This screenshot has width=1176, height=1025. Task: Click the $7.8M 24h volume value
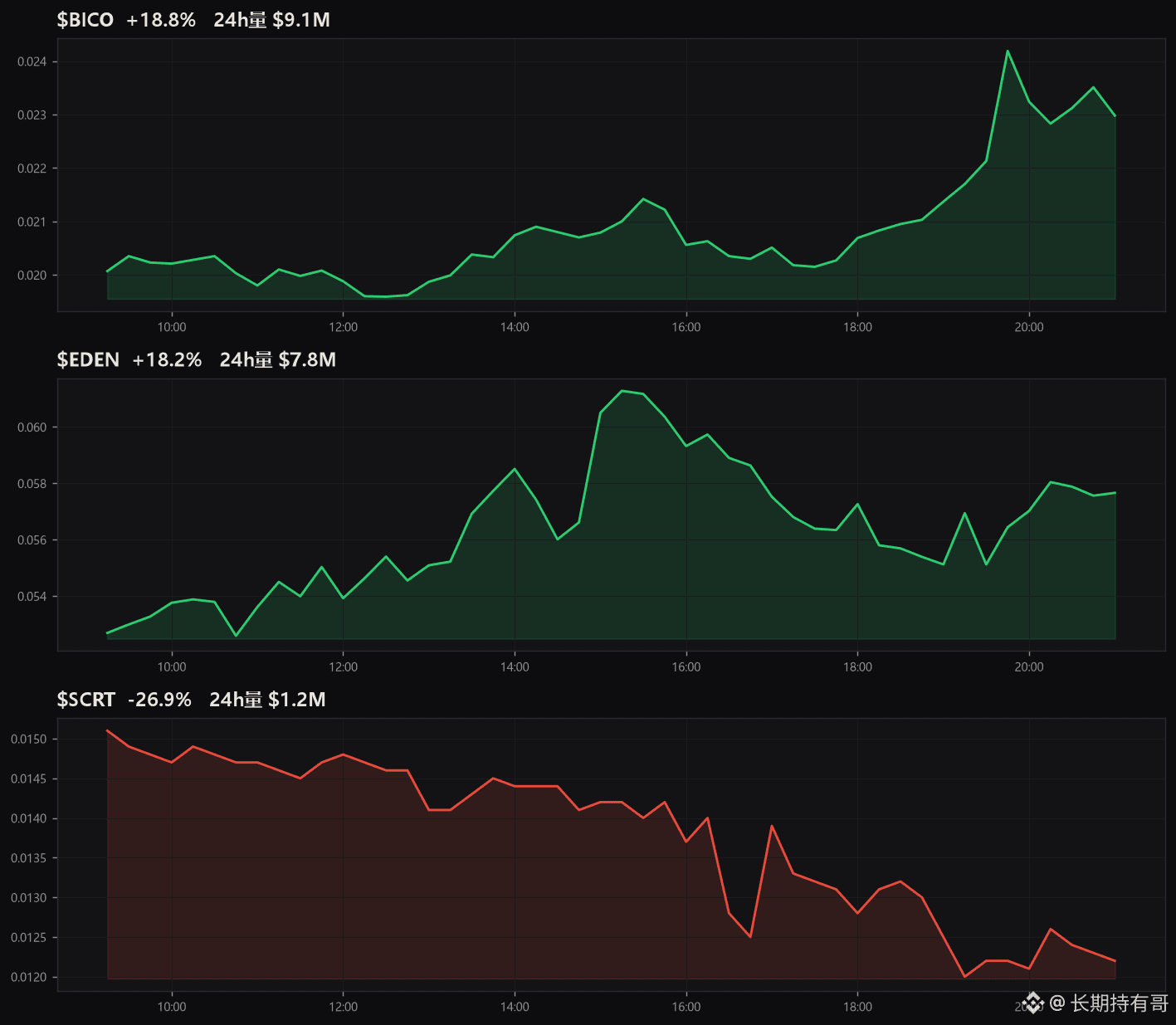(307, 359)
